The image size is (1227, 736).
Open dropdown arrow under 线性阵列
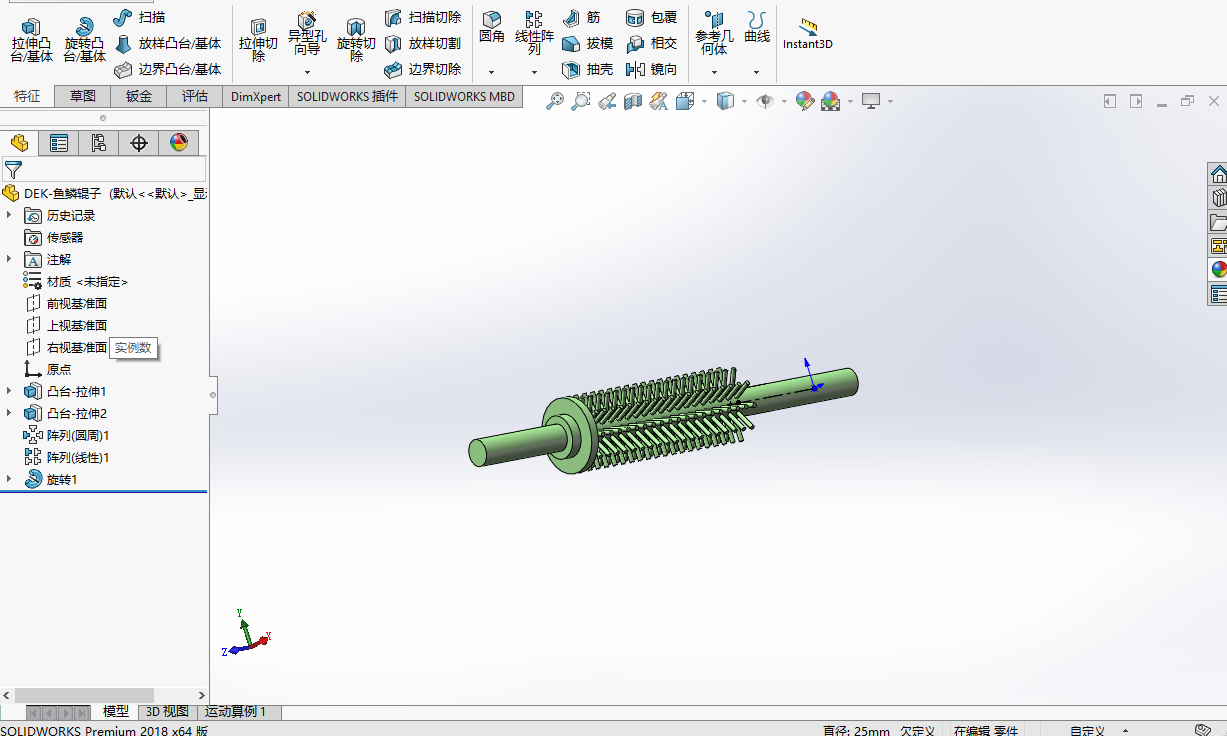[x=534, y=72]
